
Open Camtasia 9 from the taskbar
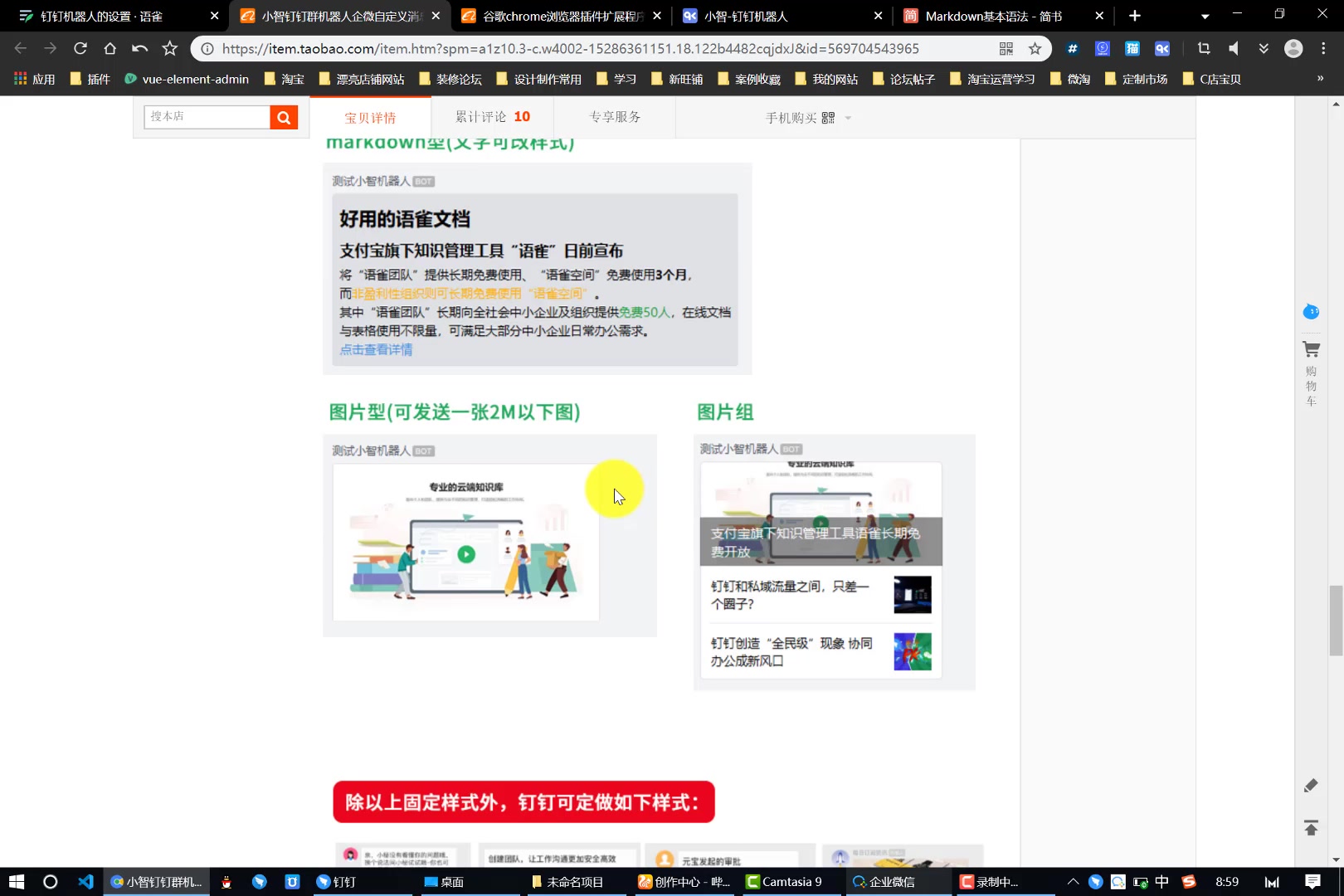point(785,882)
